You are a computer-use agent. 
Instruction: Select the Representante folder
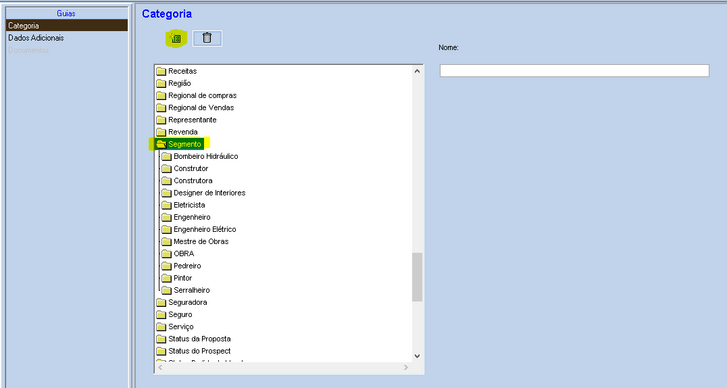[192, 120]
